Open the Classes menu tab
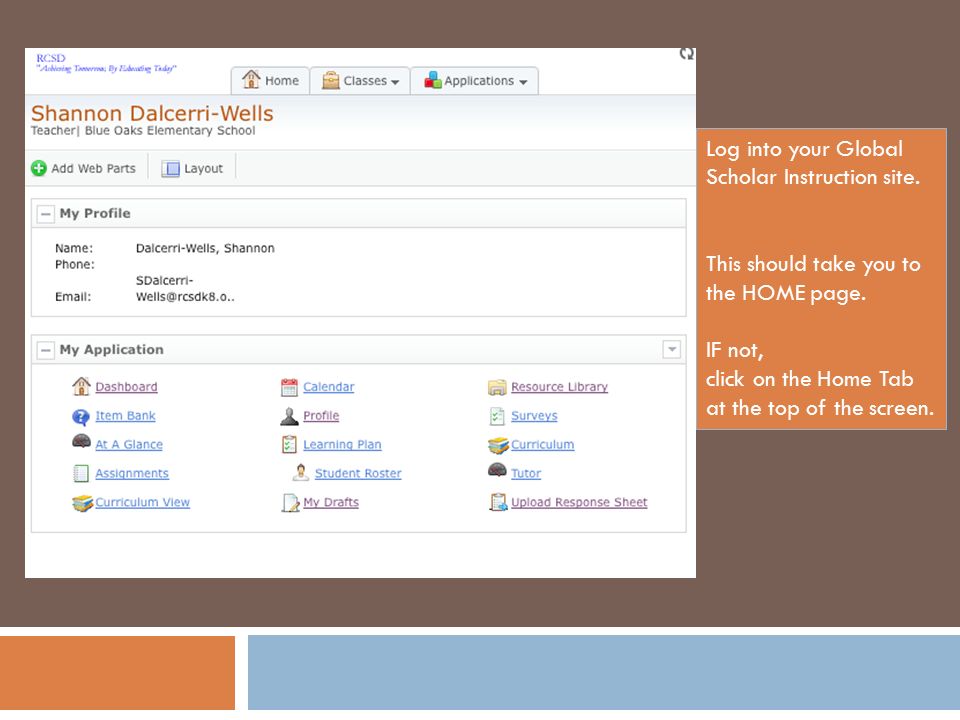 pos(360,81)
